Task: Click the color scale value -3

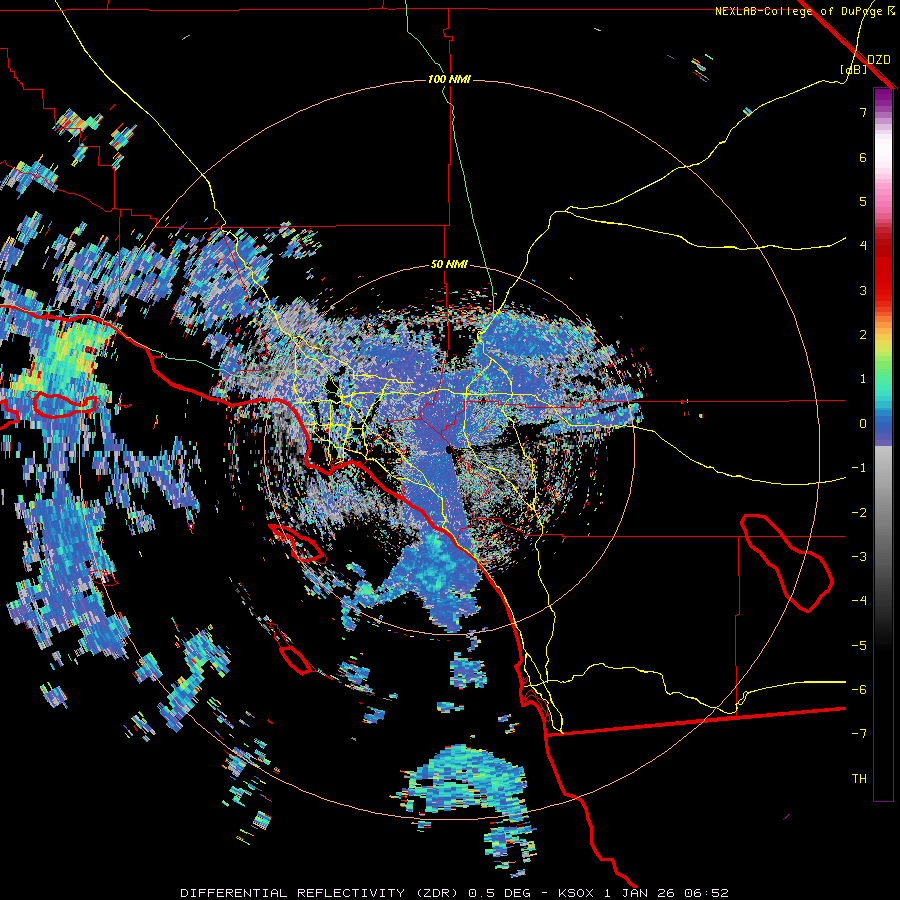Action: tap(859, 557)
